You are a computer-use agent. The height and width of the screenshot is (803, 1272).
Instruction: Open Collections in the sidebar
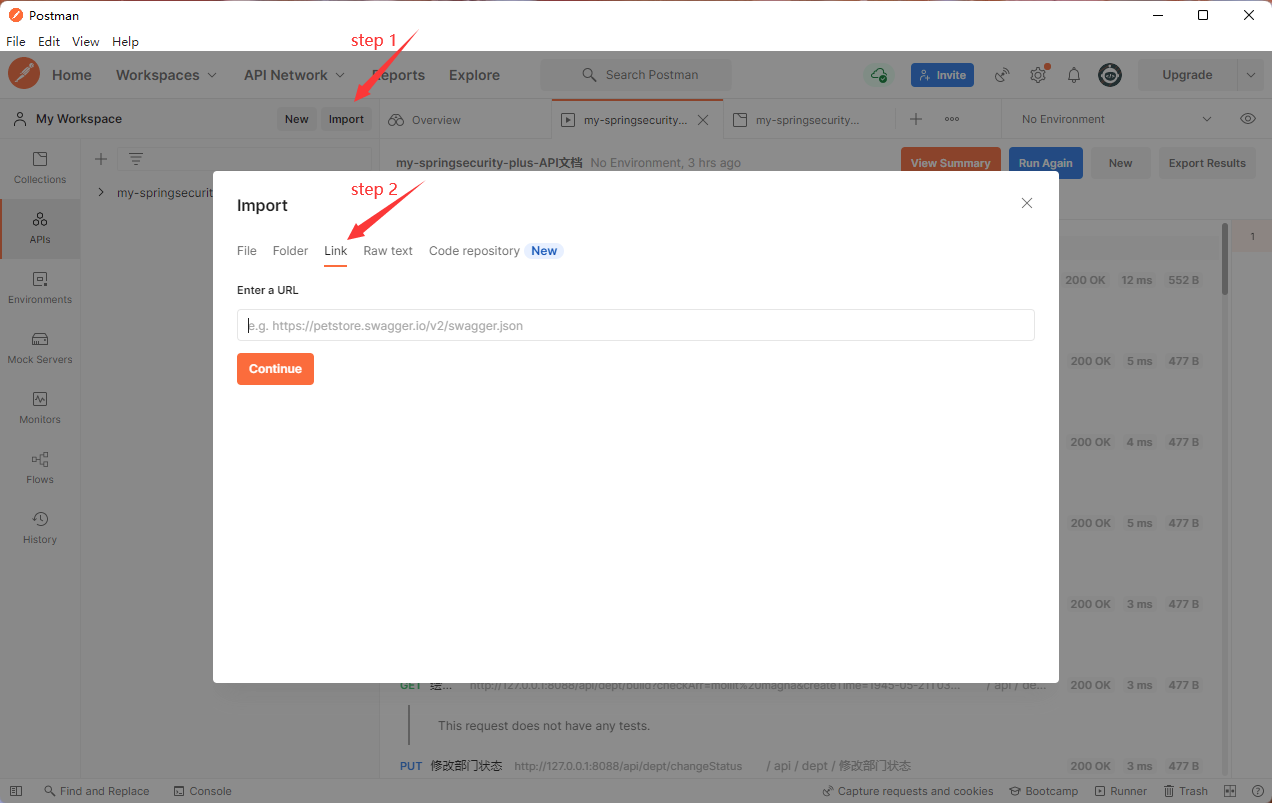pyautogui.click(x=40, y=168)
